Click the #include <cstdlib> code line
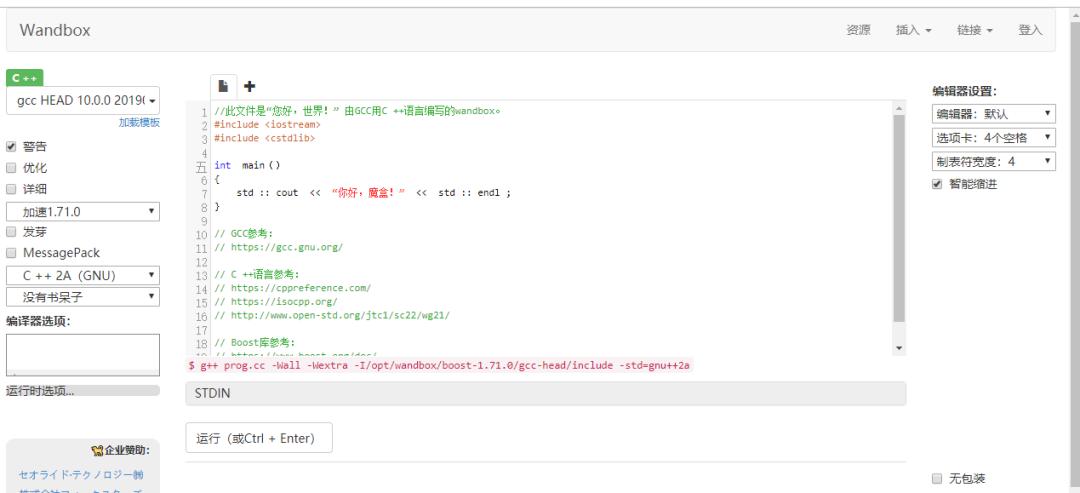The height and width of the screenshot is (493, 1080). 264,138
